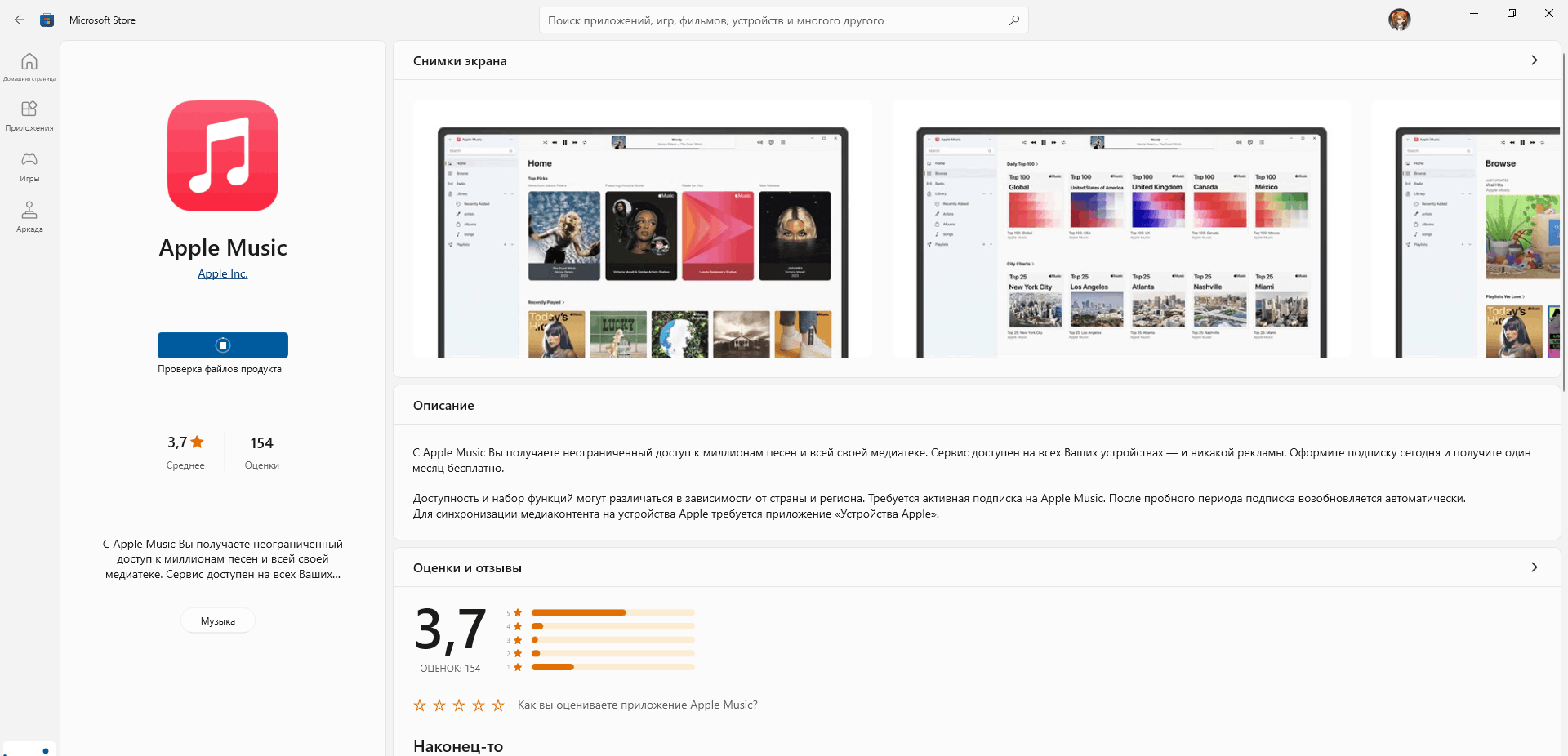Click the search magnifier icon
The width and height of the screenshot is (1568, 756).
coord(1014,20)
